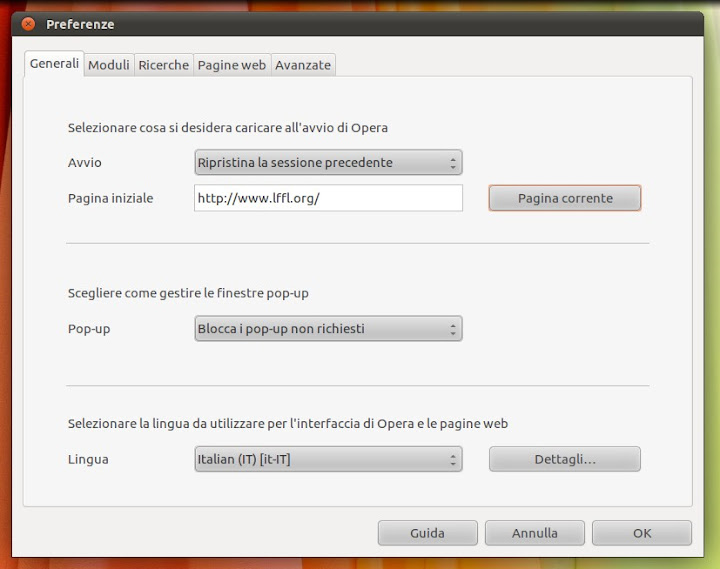Click the 'Selezionare cosa si desidera caricare' text
Screen dimensions: 720x569
coord(228,128)
